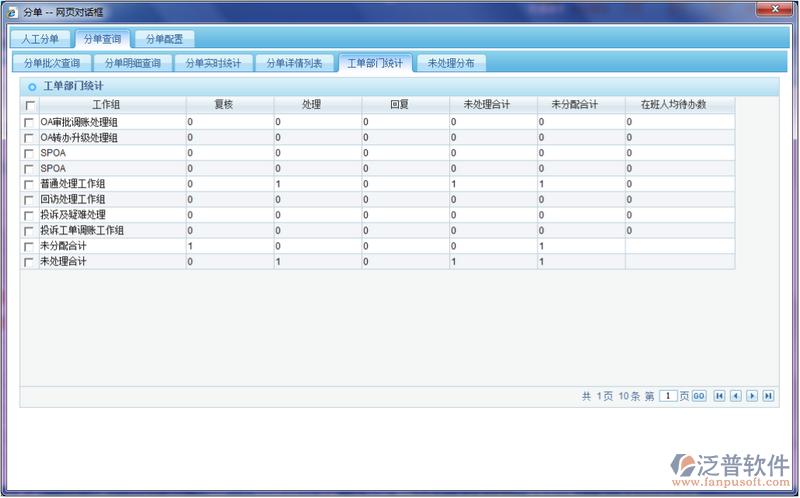Jump to last page with pager icon
800x498 pixels.
(x=768, y=396)
